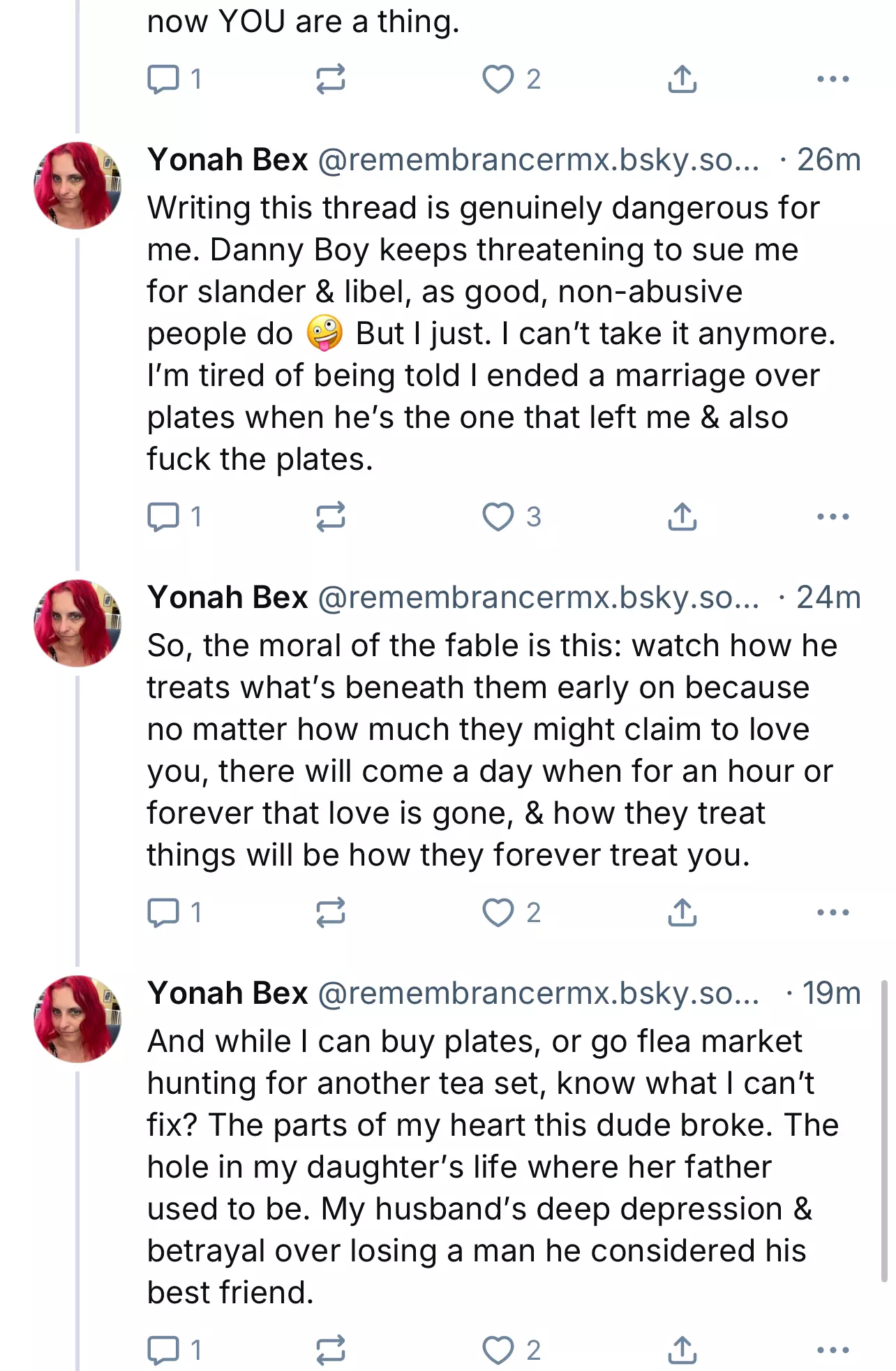Image resolution: width=896 pixels, height=1371 pixels.
Task: Open more options on the 26m post
Action: 832,517
